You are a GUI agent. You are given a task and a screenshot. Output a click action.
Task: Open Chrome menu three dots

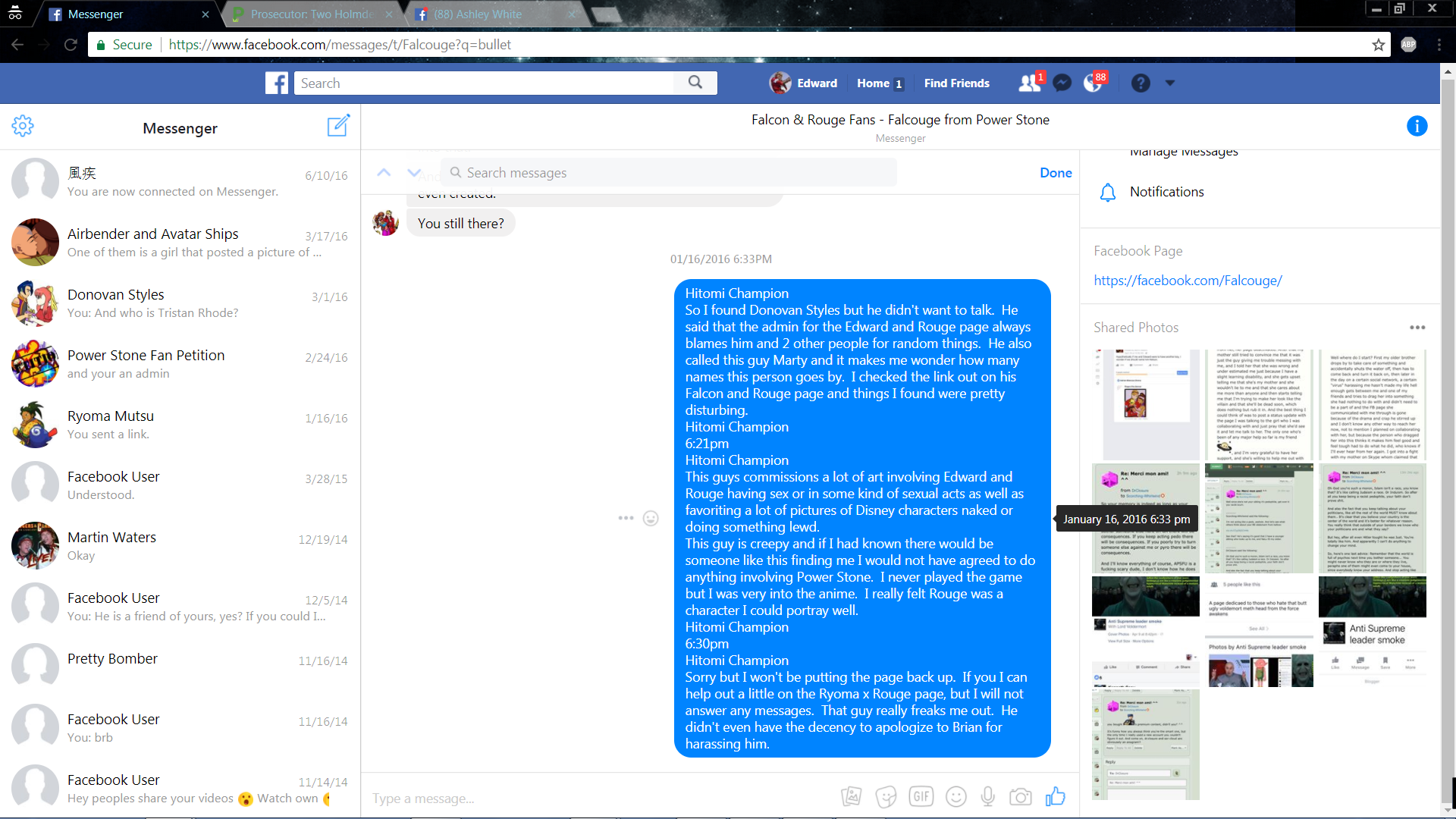click(1439, 45)
